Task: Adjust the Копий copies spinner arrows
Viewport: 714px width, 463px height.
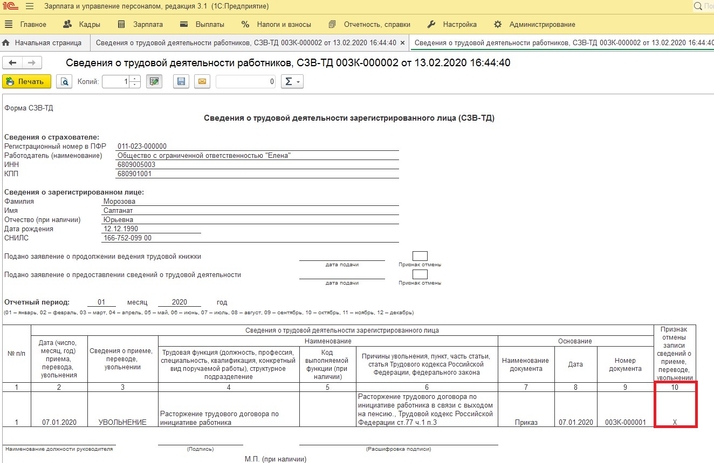Action: pyautogui.click(x=137, y=82)
